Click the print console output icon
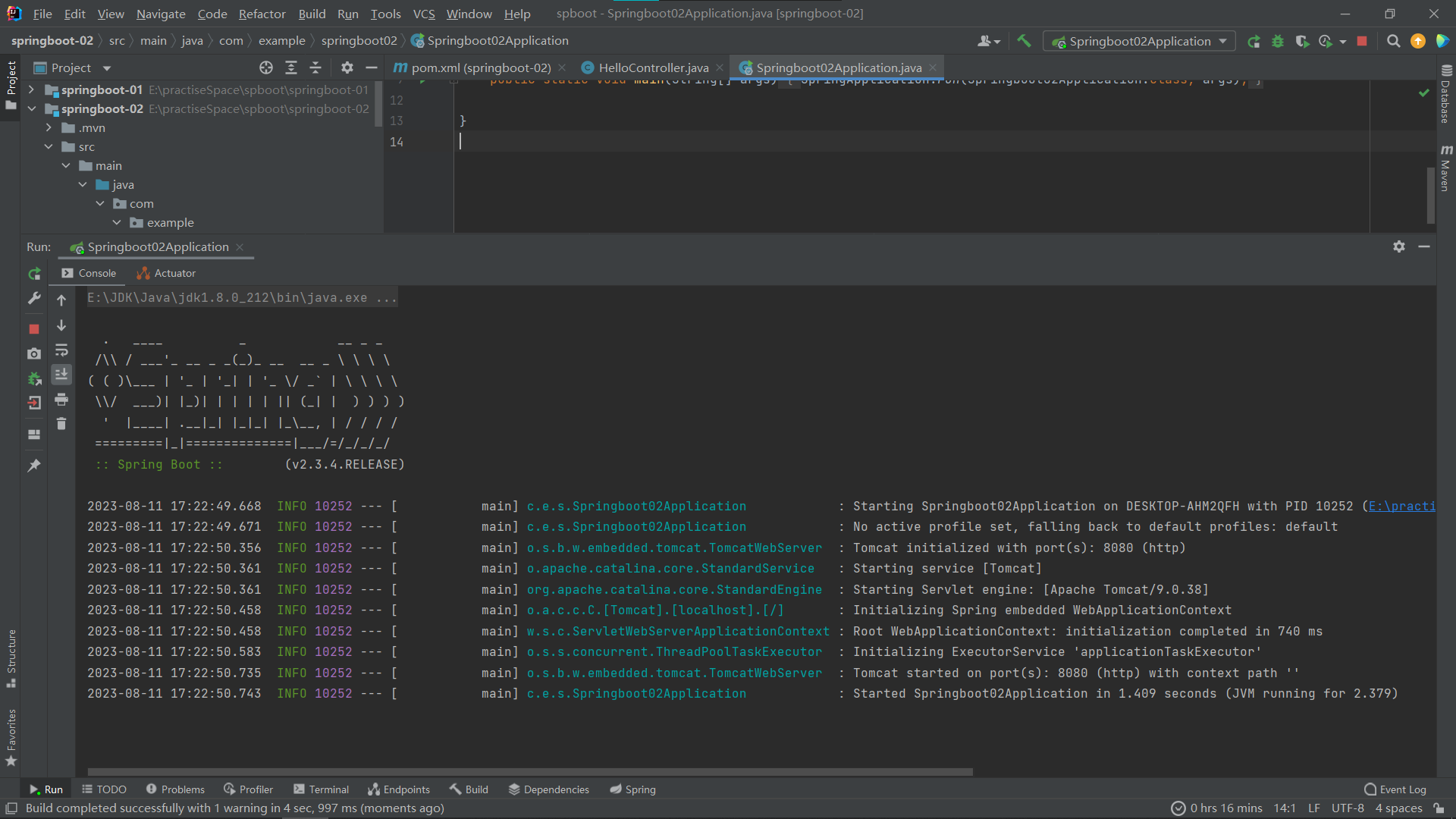Viewport: 1456px width, 819px height. (x=61, y=400)
